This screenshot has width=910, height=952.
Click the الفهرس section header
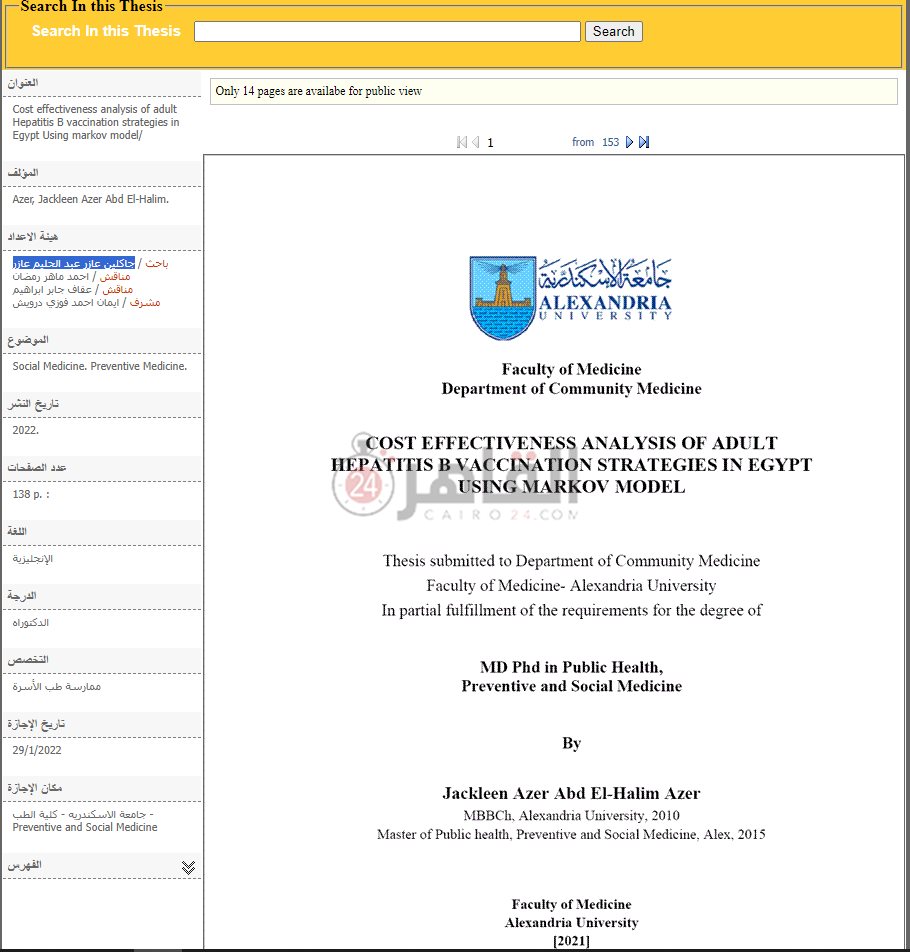[x=26, y=864]
